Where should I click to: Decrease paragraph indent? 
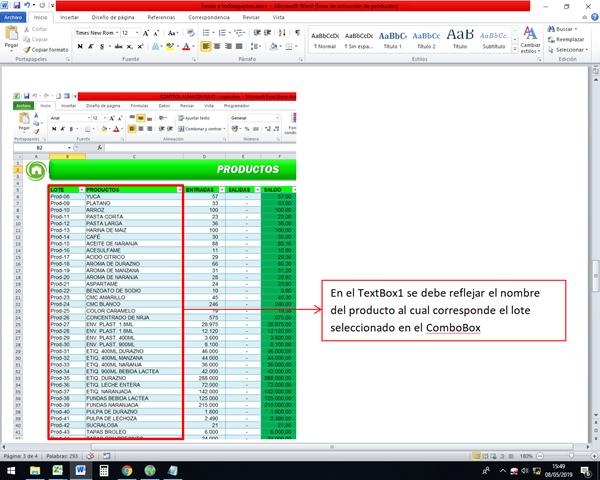pyautogui.click(x=257, y=33)
